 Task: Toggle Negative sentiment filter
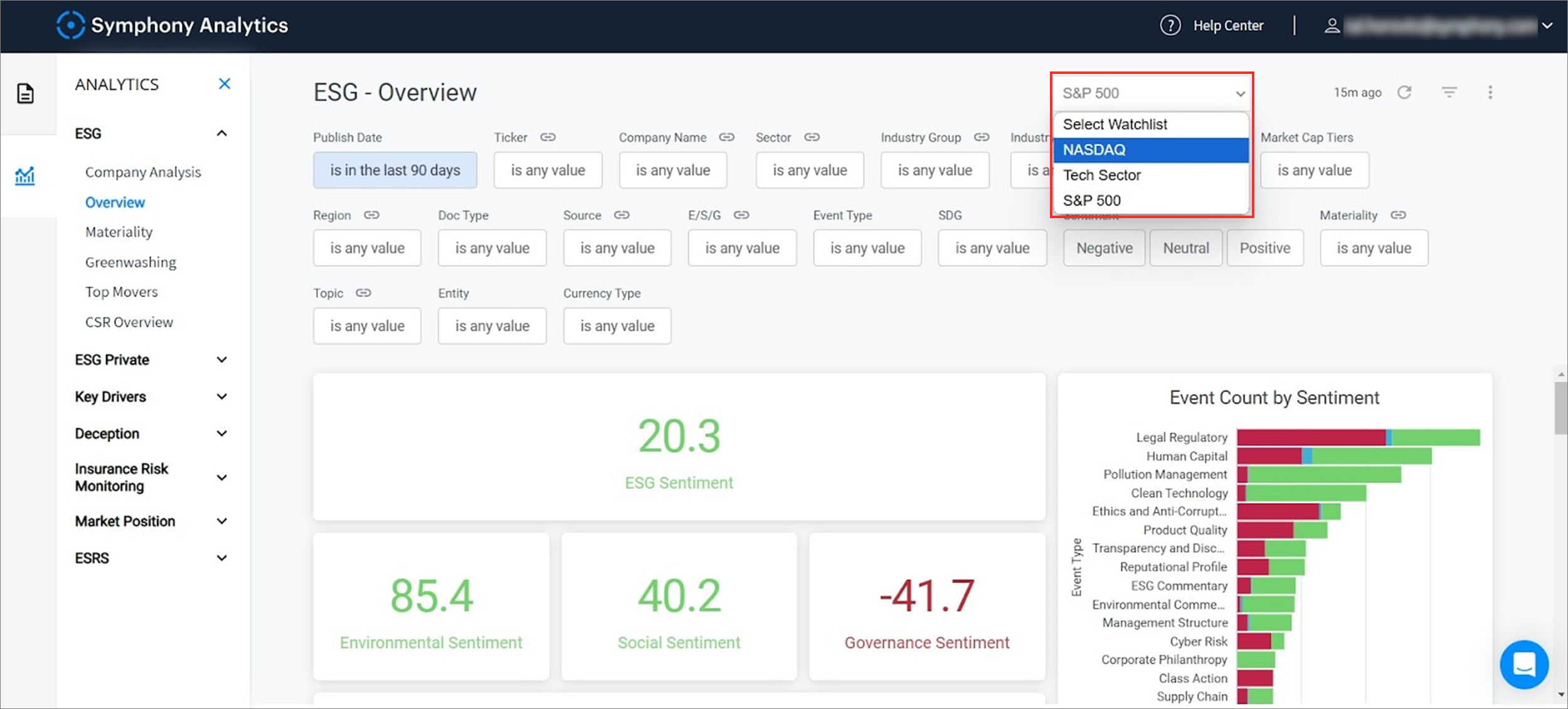click(1104, 248)
